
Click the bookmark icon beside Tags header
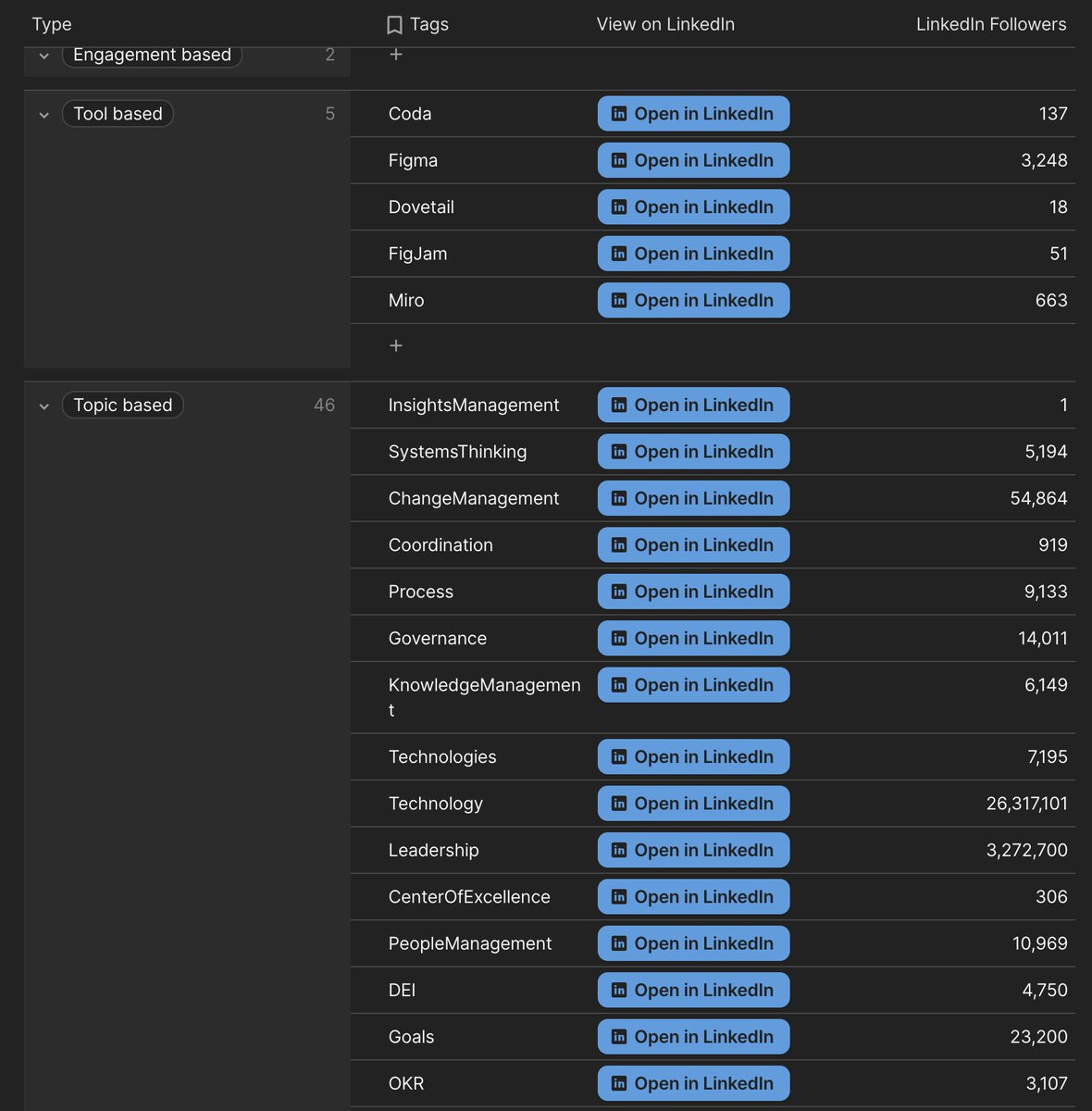tap(394, 25)
